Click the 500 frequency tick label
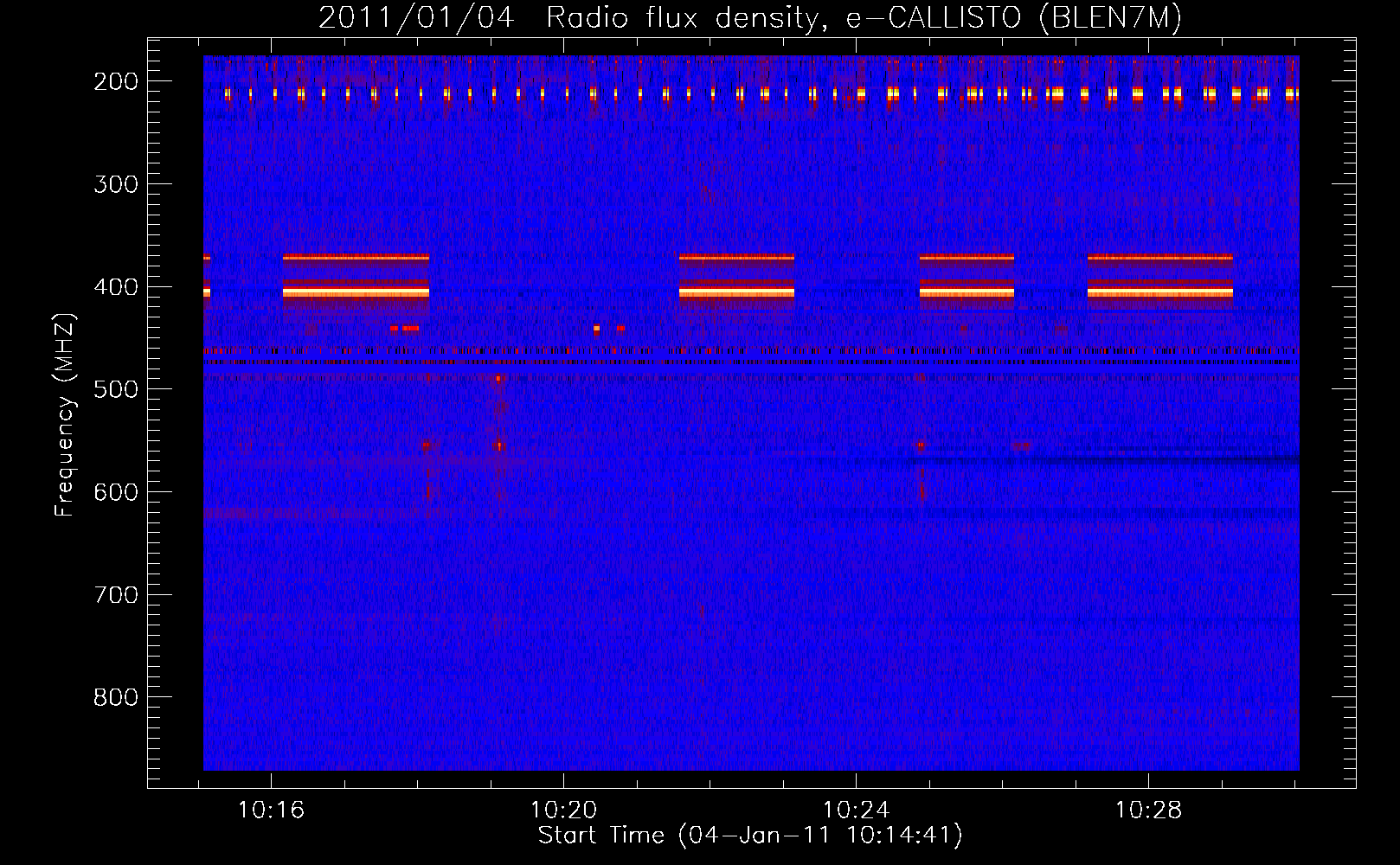The height and width of the screenshot is (865, 1400). [x=116, y=389]
